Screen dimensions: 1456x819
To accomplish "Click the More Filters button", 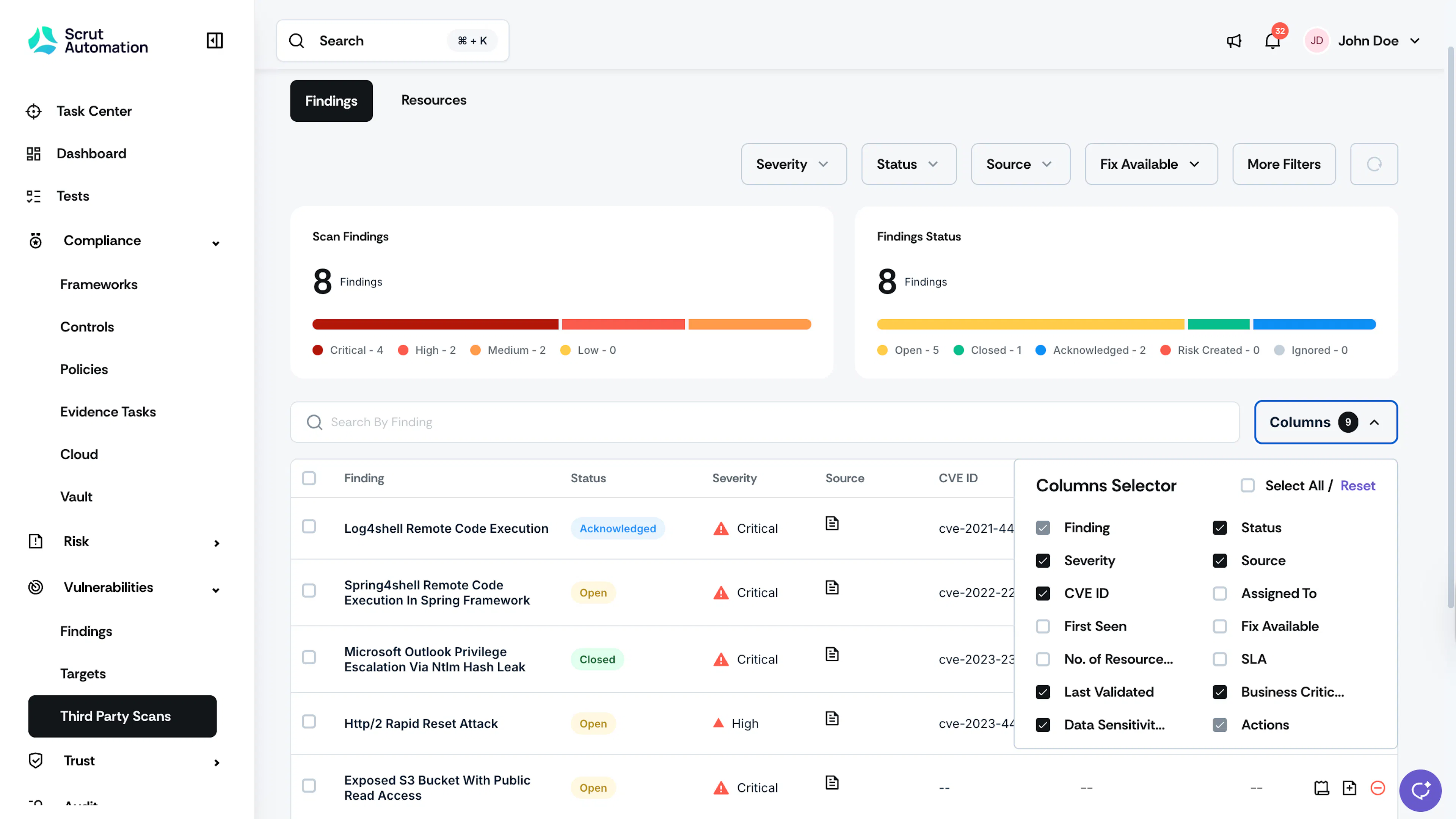I will (1283, 164).
